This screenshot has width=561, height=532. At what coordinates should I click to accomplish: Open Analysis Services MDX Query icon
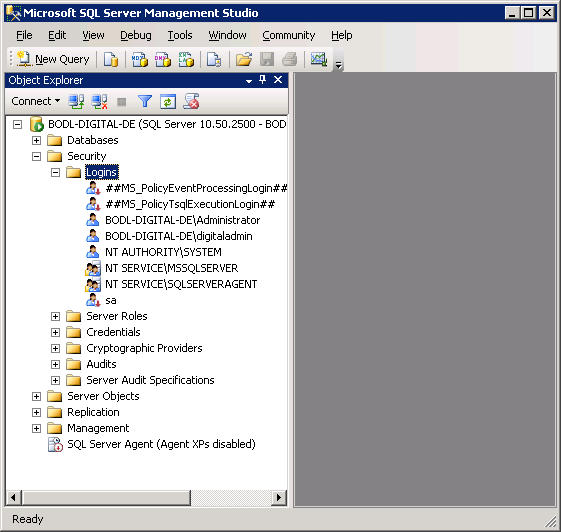coord(140,59)
